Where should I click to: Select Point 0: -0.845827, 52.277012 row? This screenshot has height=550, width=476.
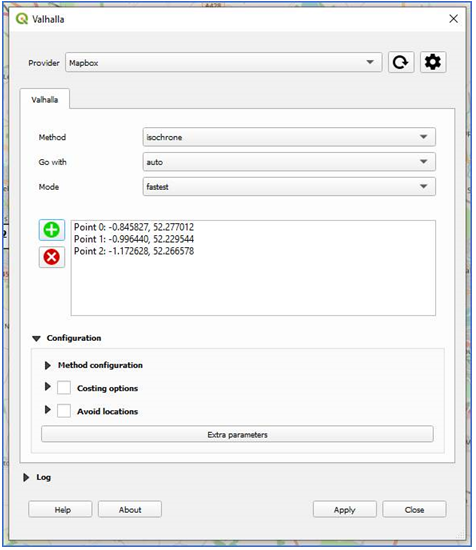click(x=253, y=227)
